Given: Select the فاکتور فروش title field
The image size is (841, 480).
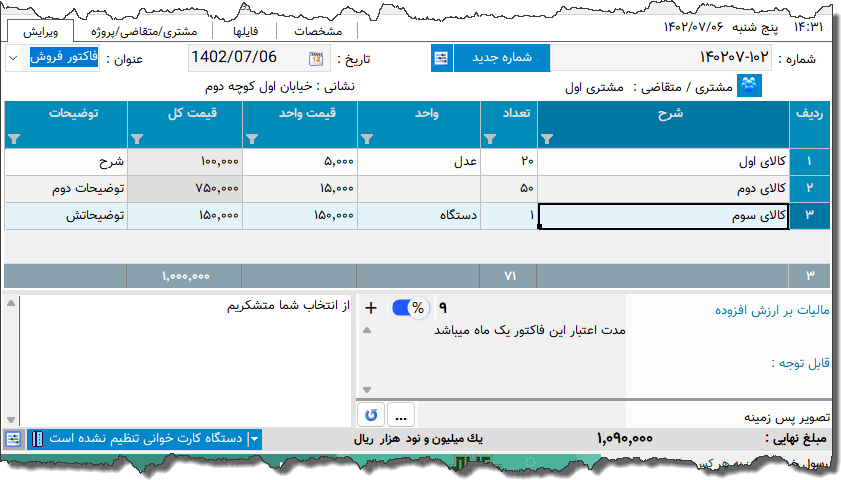Looking at the screenshot, I should tap(64, 57).
